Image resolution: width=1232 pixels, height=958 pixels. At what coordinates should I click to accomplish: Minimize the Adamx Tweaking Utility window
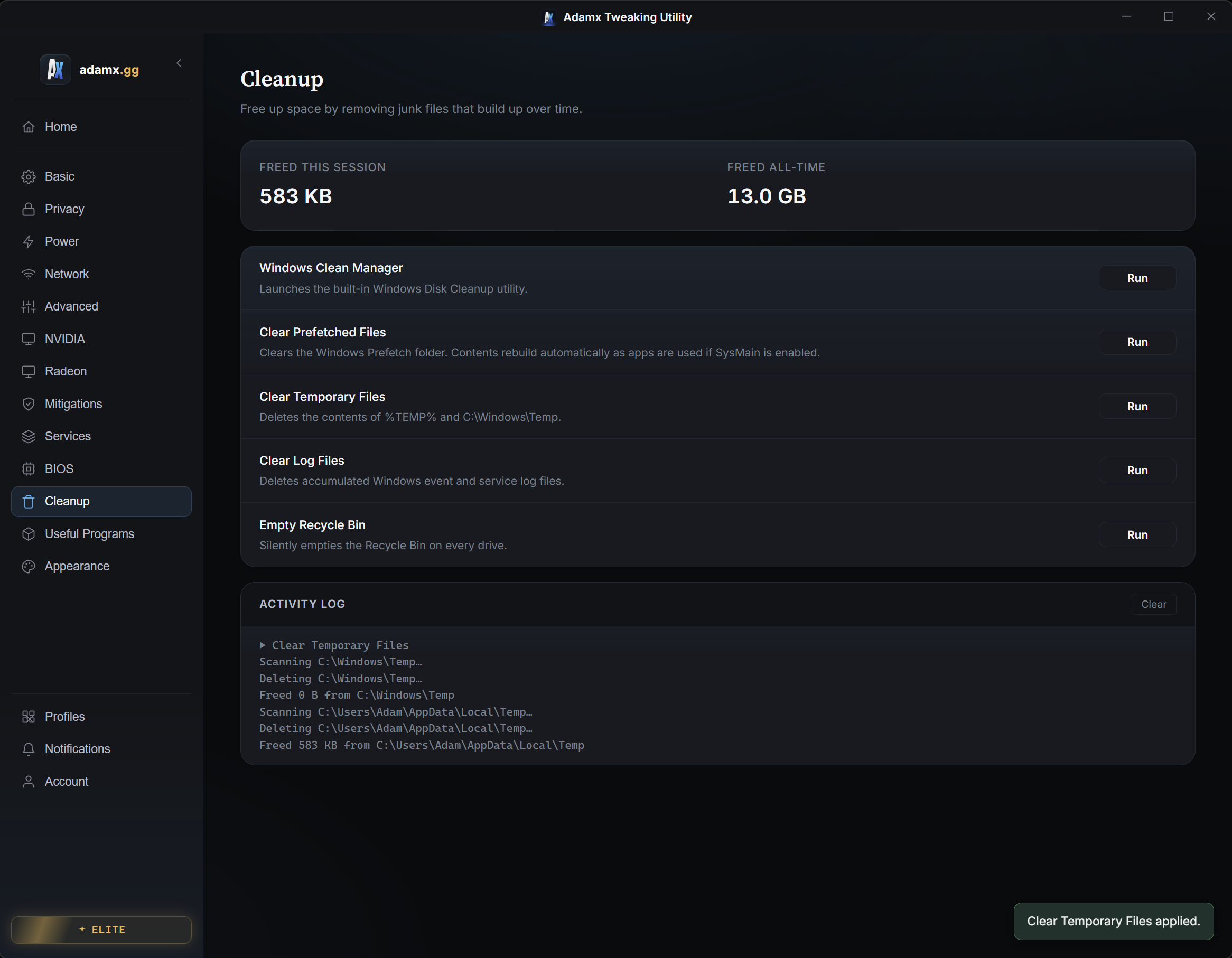(x=1126, y=16)
